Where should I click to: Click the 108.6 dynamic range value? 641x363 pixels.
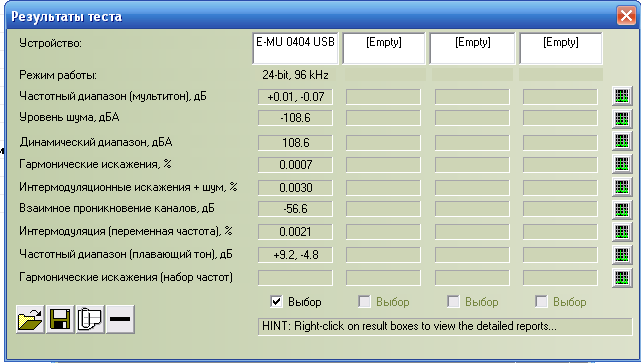click(295, 143)
